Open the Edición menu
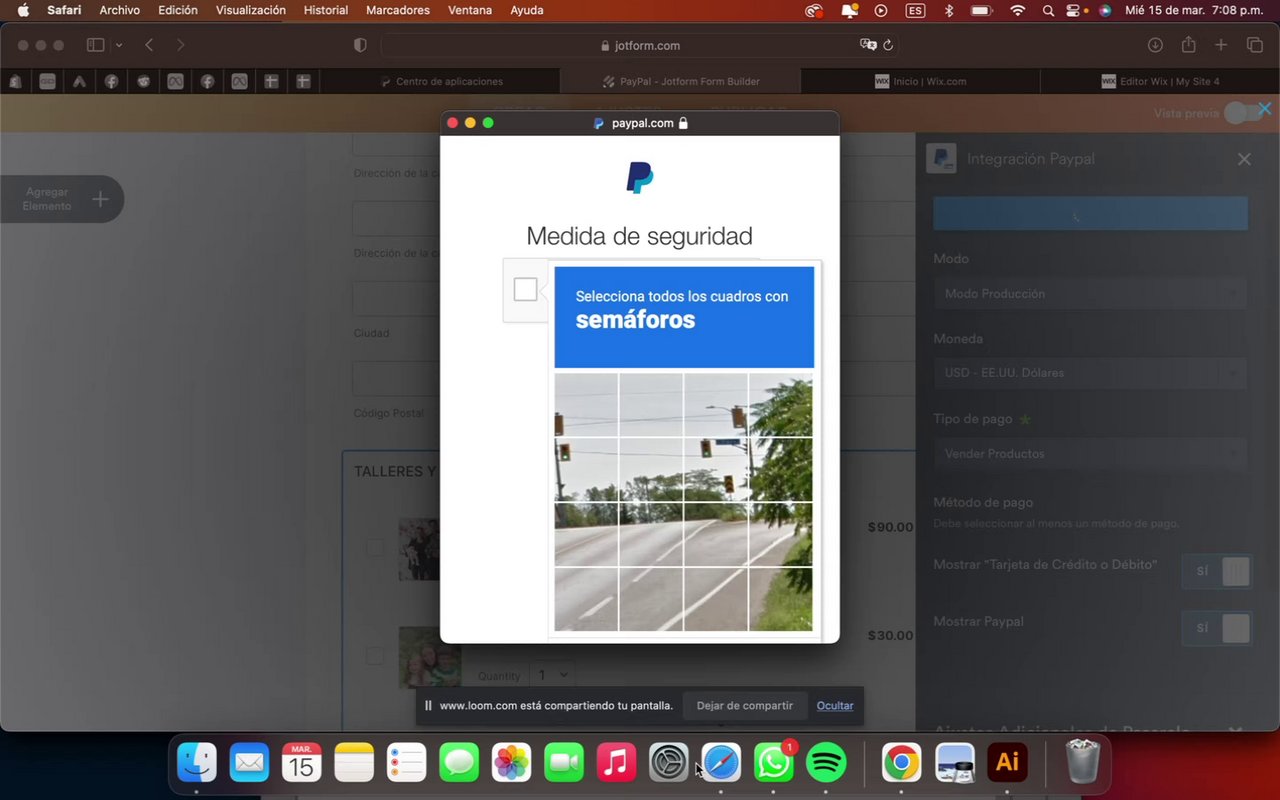 tap(178, 10)
